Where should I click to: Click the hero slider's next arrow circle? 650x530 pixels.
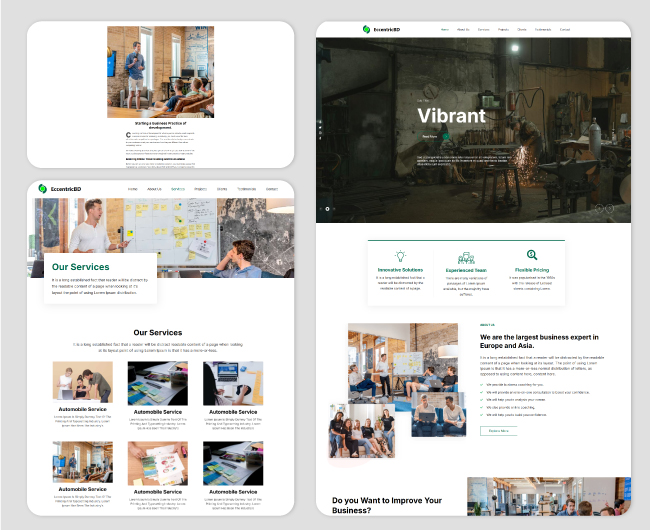click(609, 208)
